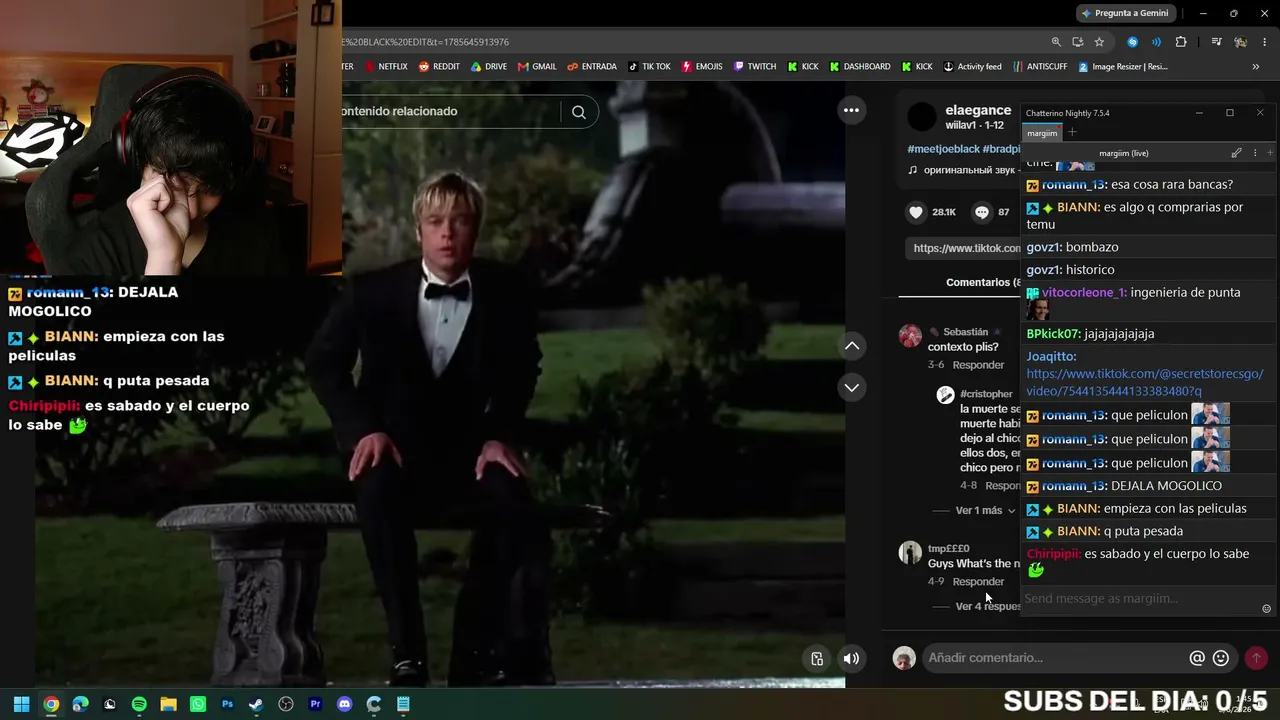The height and width of the screenshot is (720, 1280).
Task: Open the REDDIT bookmark
Action: [439, 67]
